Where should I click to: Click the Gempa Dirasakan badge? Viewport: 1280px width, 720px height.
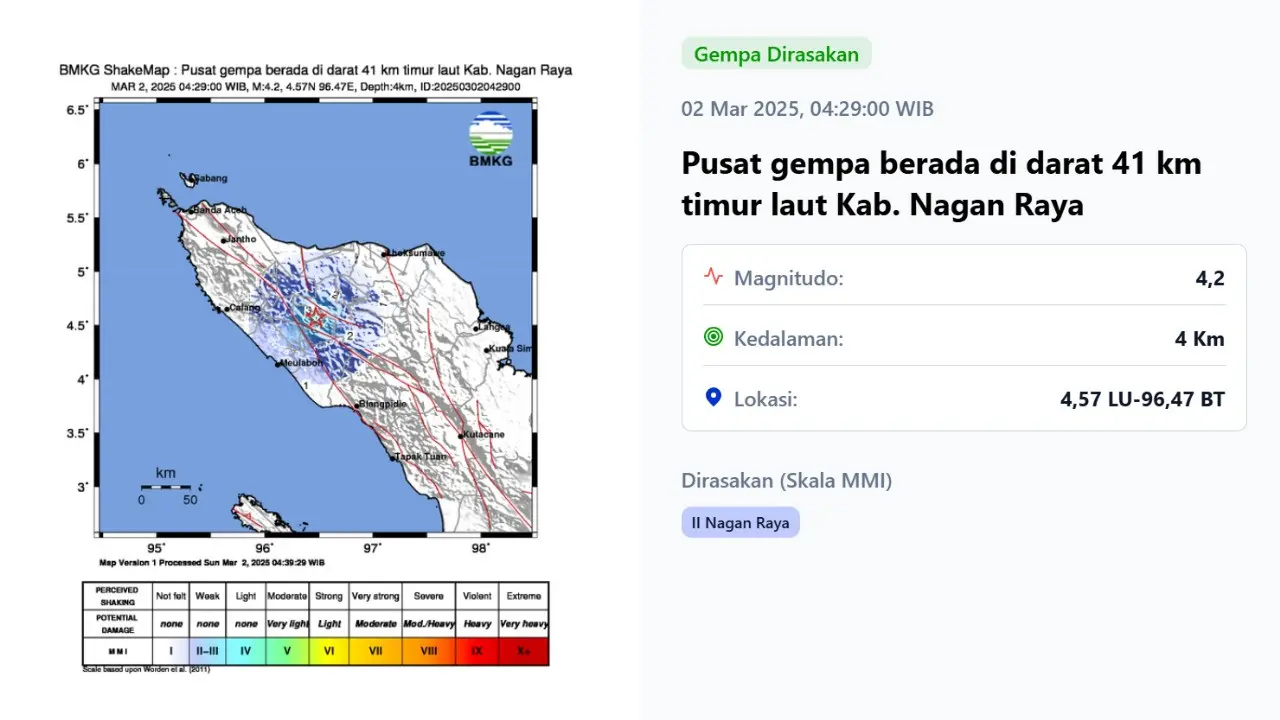[776, 54]
